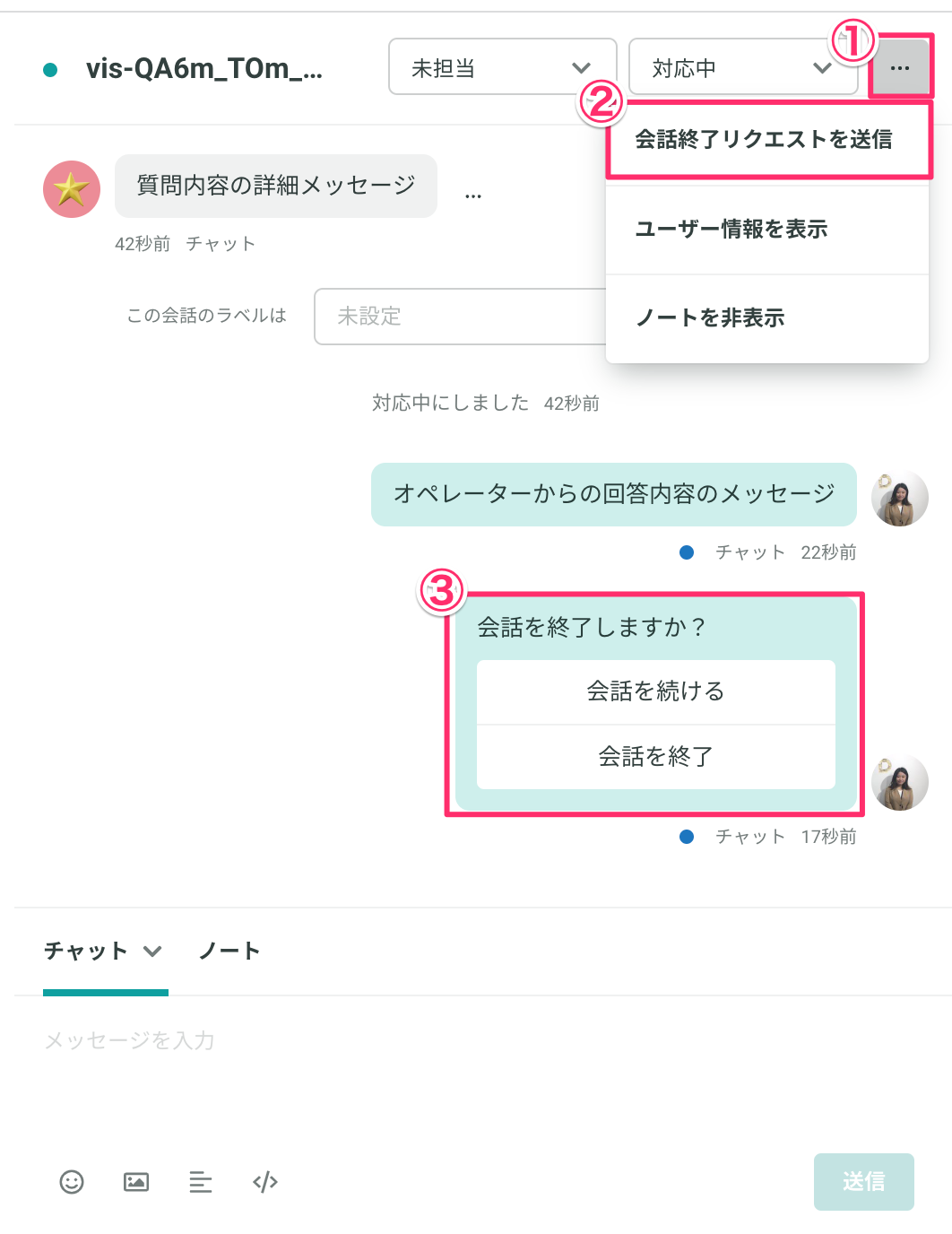Open the text template lines icon
The width and height of the screenshot is (952, 1234).
pos(201,1182)
